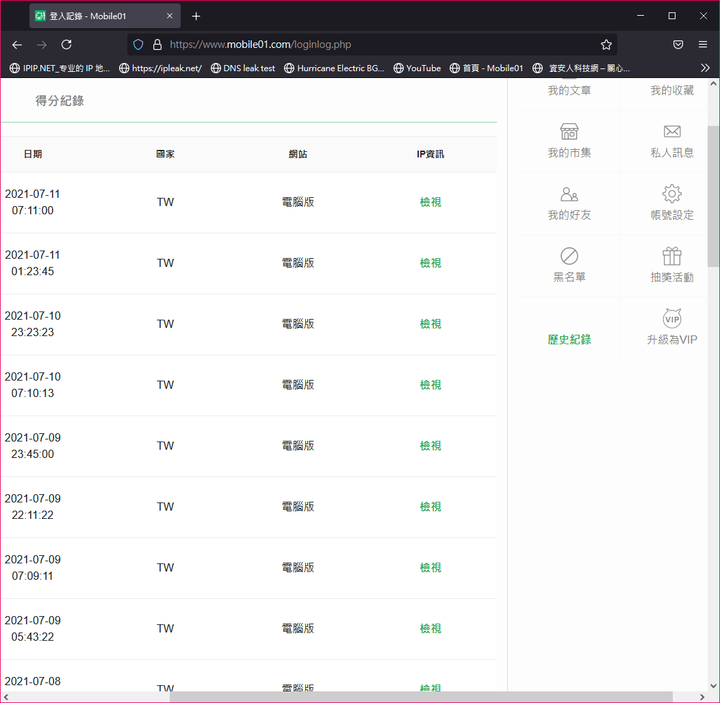
Task: Open account settings (帳號設定) gear icon
Action: (672, 194)
